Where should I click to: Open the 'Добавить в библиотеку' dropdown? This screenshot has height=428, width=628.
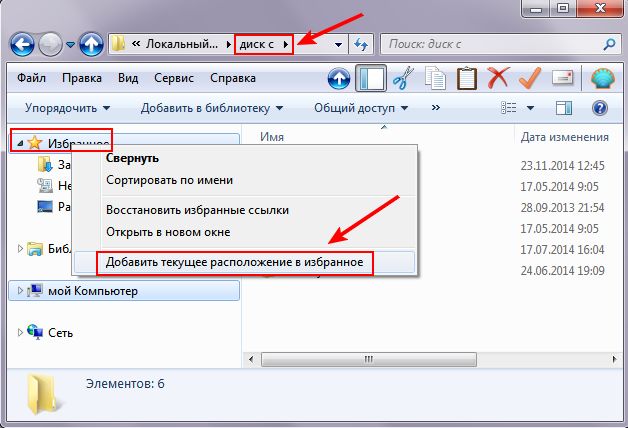pyautogui.click(x=212, y=108)
